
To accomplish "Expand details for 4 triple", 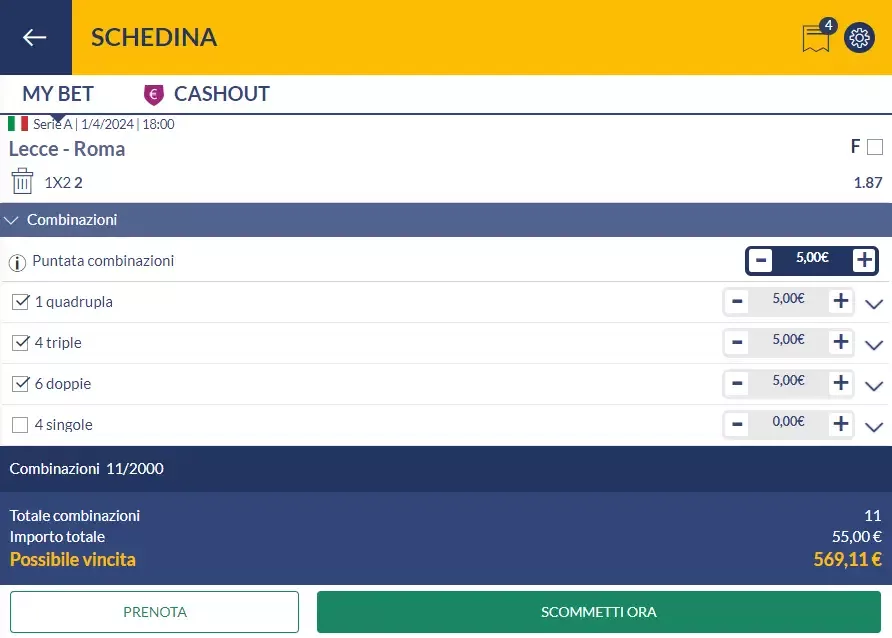I will pyautogui.click(x=872, y=343).
